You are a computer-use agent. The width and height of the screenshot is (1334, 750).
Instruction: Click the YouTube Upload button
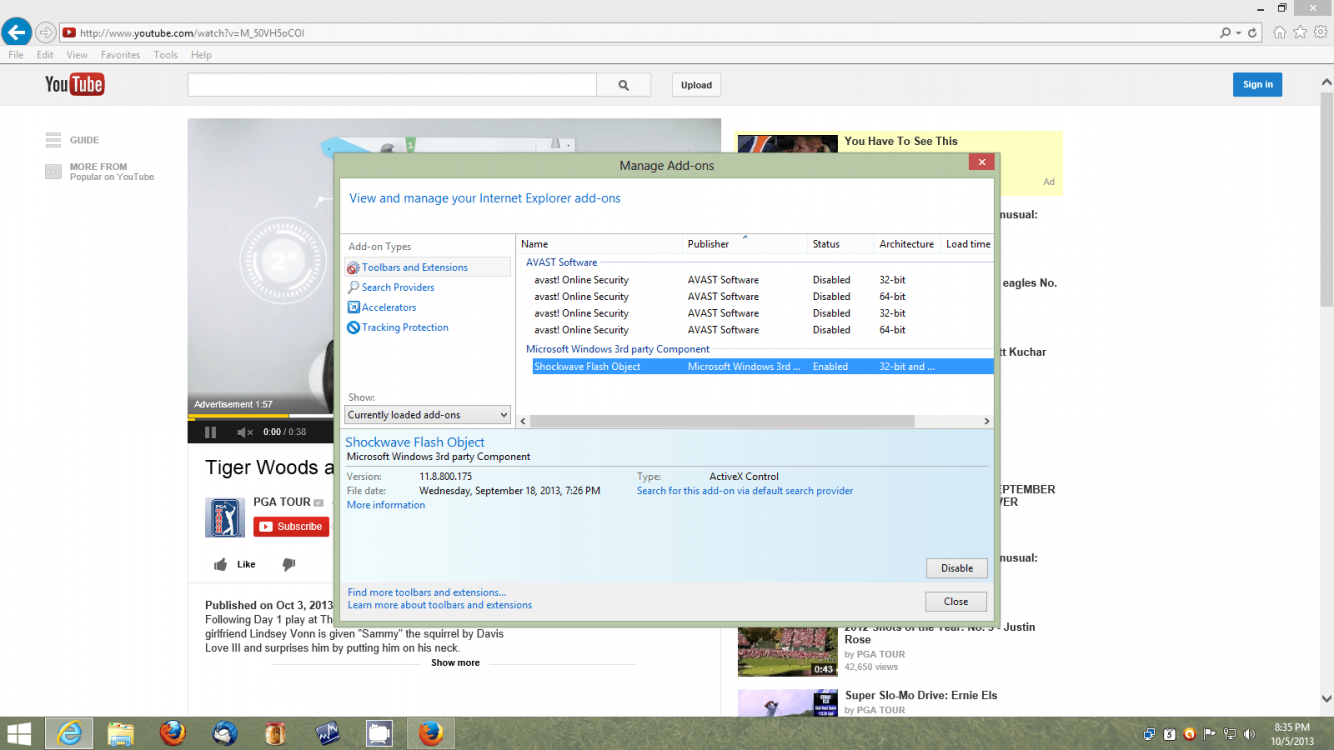pos(696,85)
